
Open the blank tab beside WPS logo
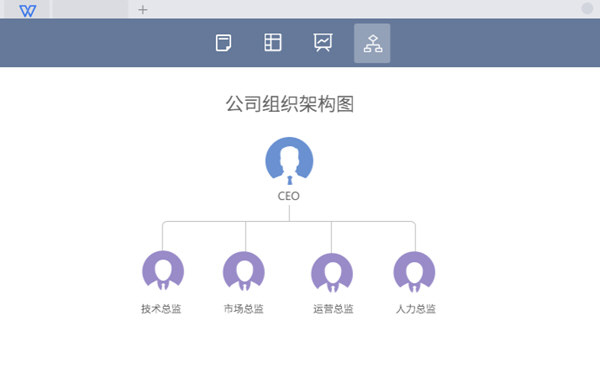pyautogui.click(x=90, y=9)
